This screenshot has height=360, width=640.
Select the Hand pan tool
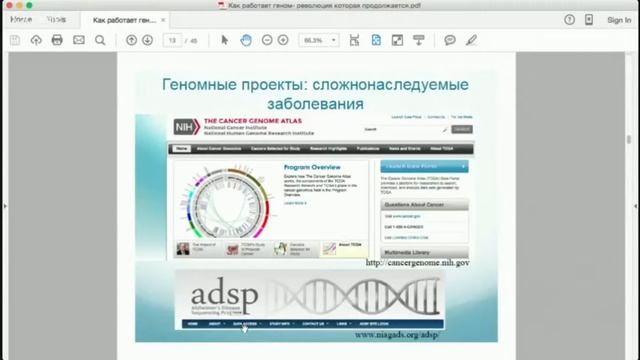click(246, 40)
